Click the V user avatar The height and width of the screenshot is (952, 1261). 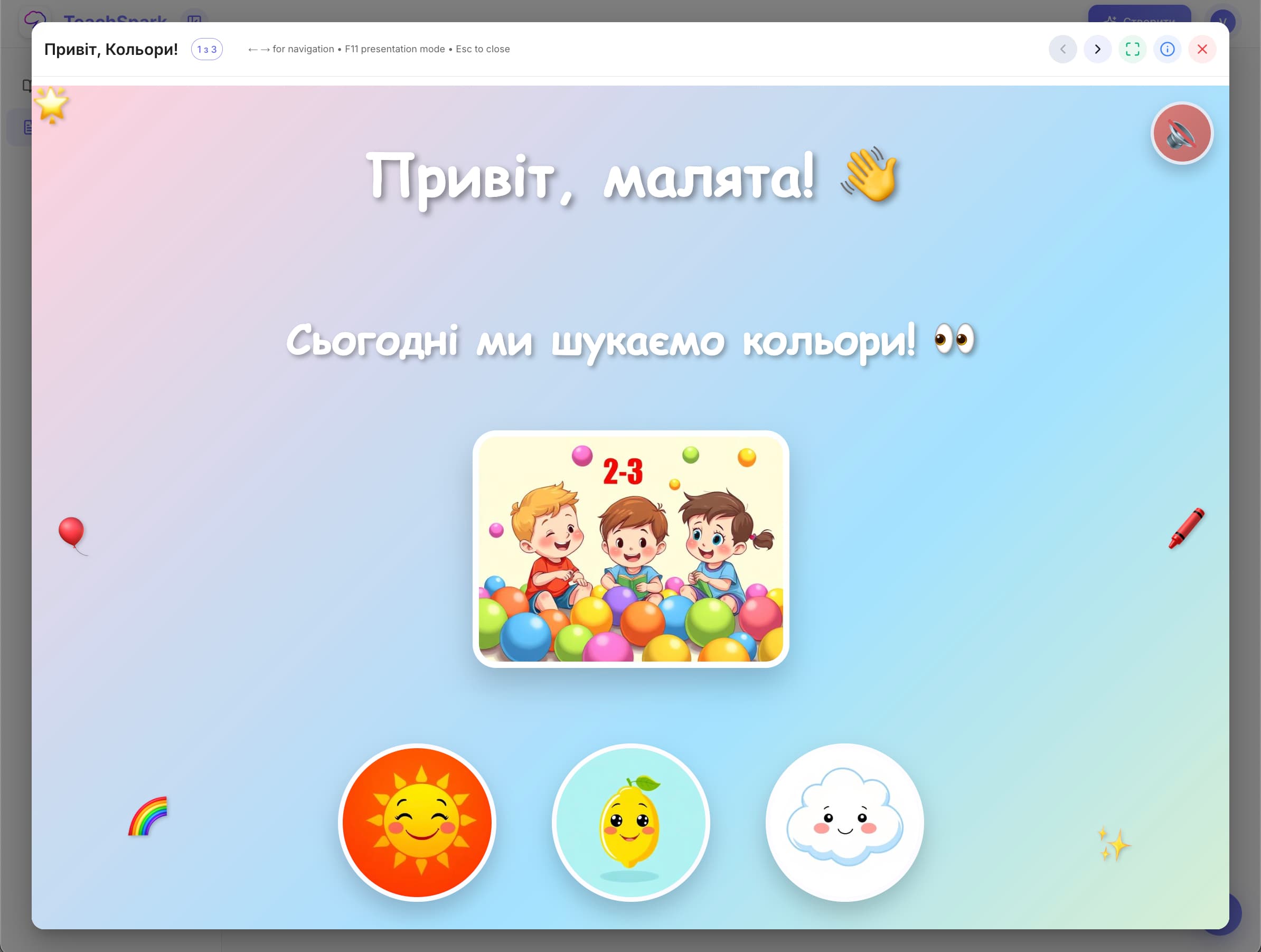(1221, 21)
